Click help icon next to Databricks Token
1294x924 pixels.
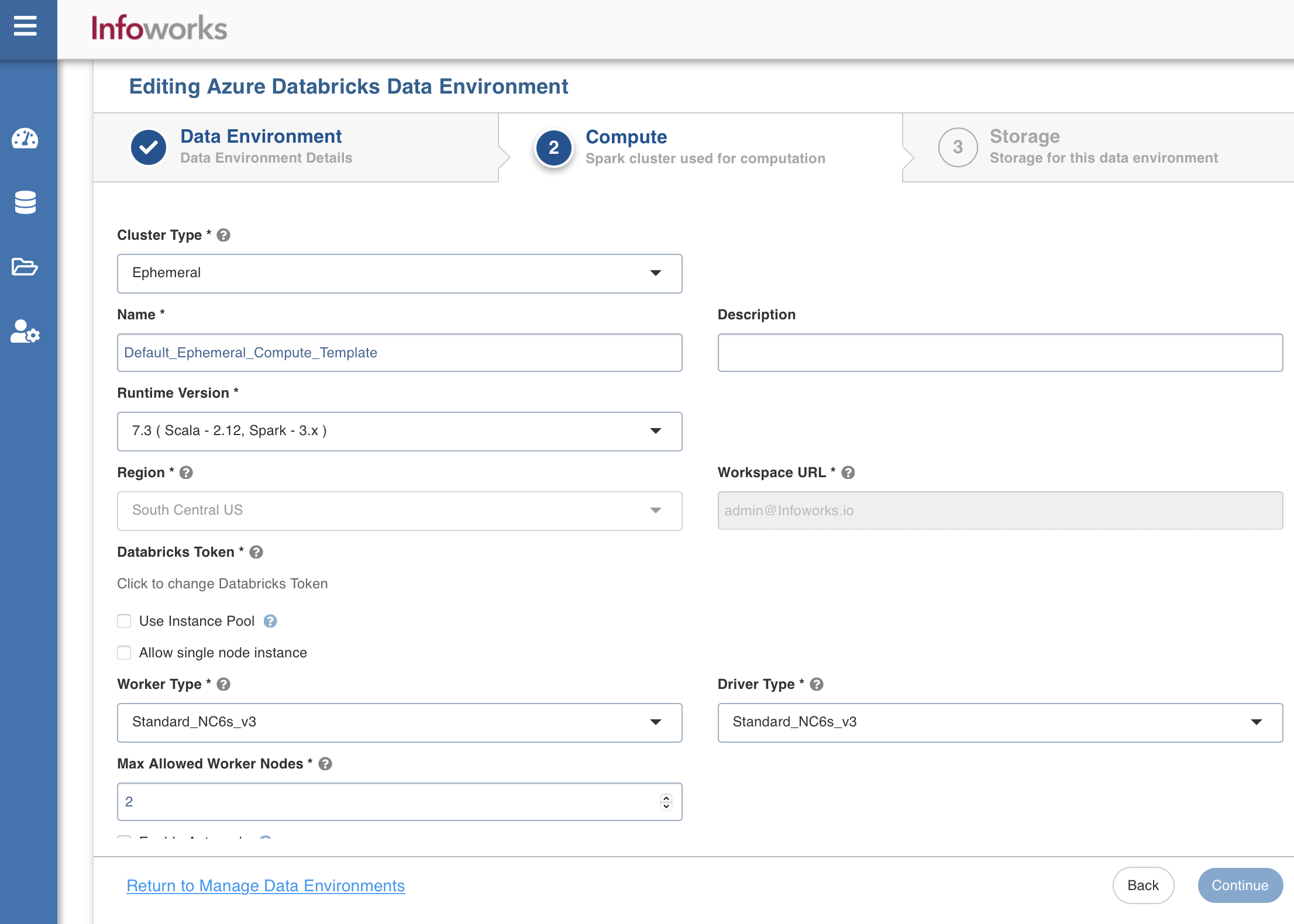[256, 552]
